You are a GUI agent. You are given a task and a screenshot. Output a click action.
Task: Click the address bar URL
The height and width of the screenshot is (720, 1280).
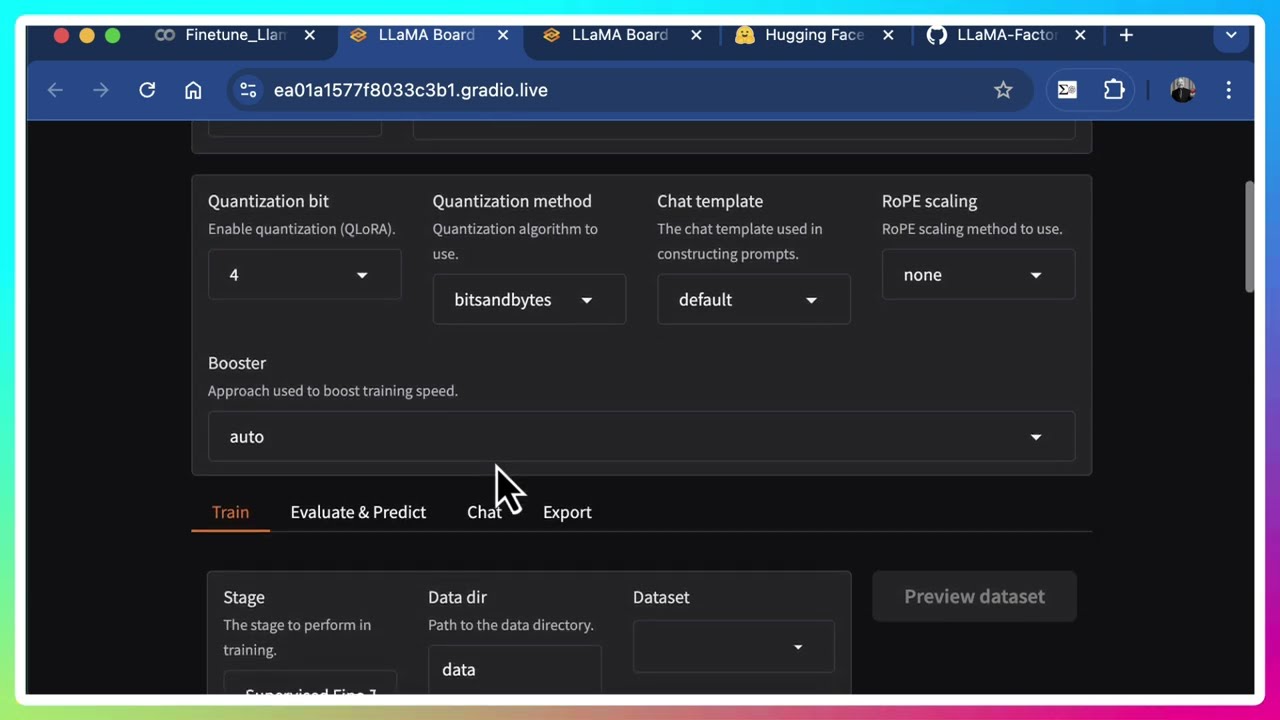[x=411, y=90]
